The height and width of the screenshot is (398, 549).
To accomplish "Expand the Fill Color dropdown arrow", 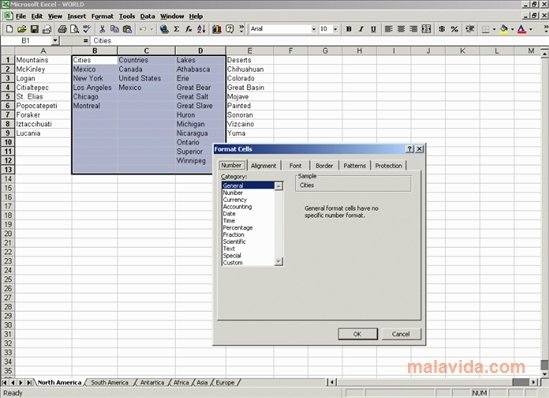I will (x=512, y=29).
